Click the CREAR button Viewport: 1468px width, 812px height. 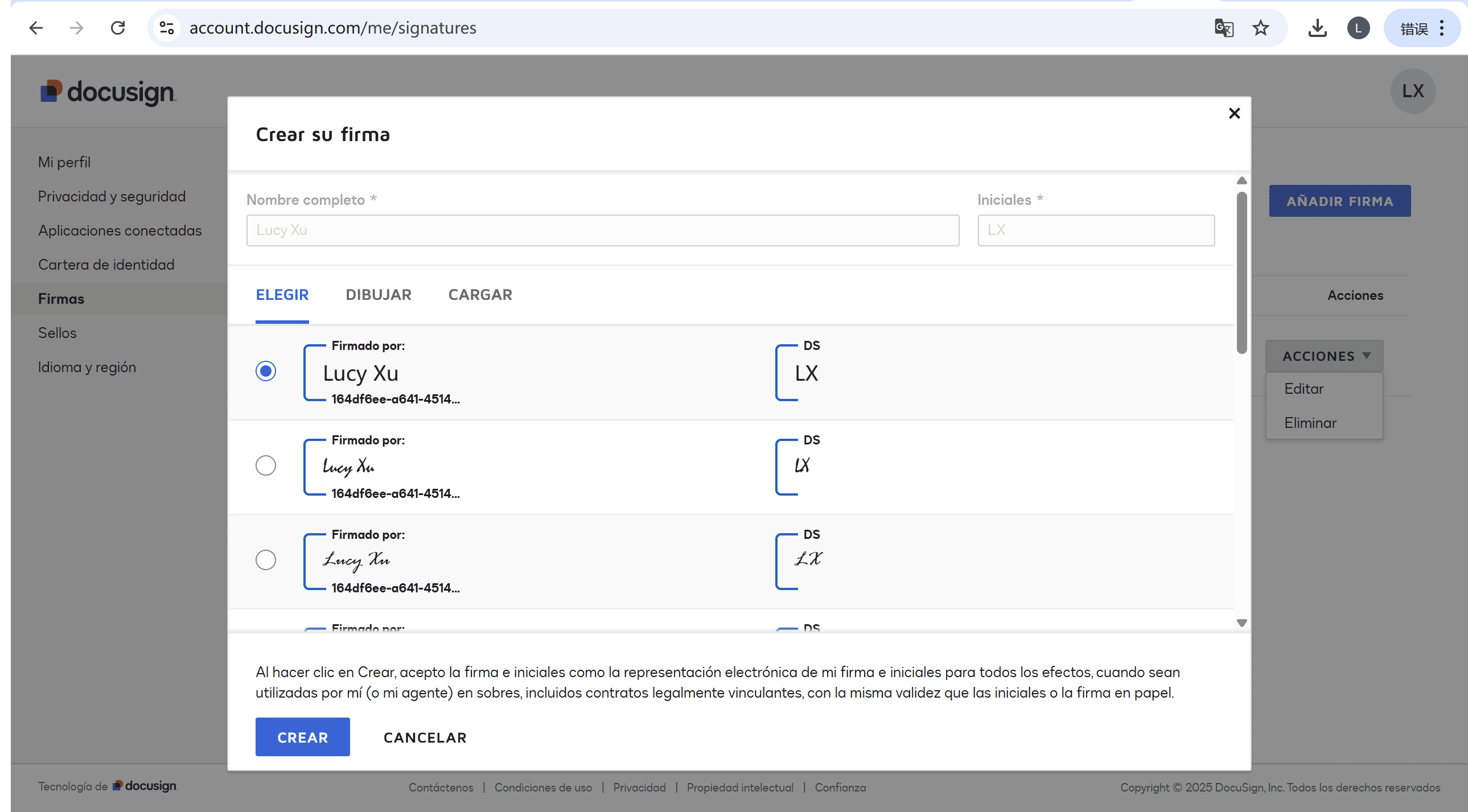303,737
